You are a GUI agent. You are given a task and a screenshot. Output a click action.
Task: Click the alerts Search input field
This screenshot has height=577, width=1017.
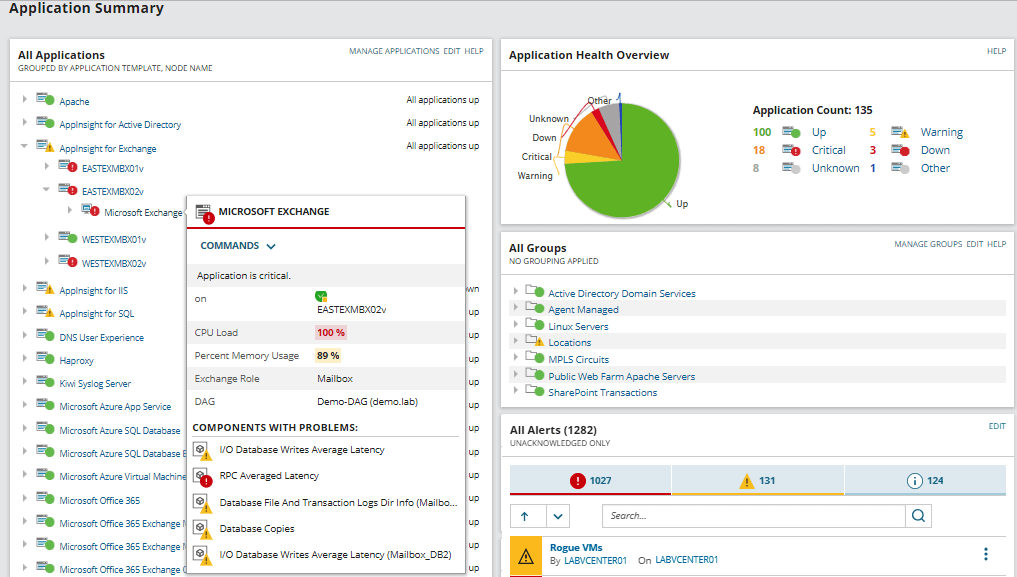754,516
